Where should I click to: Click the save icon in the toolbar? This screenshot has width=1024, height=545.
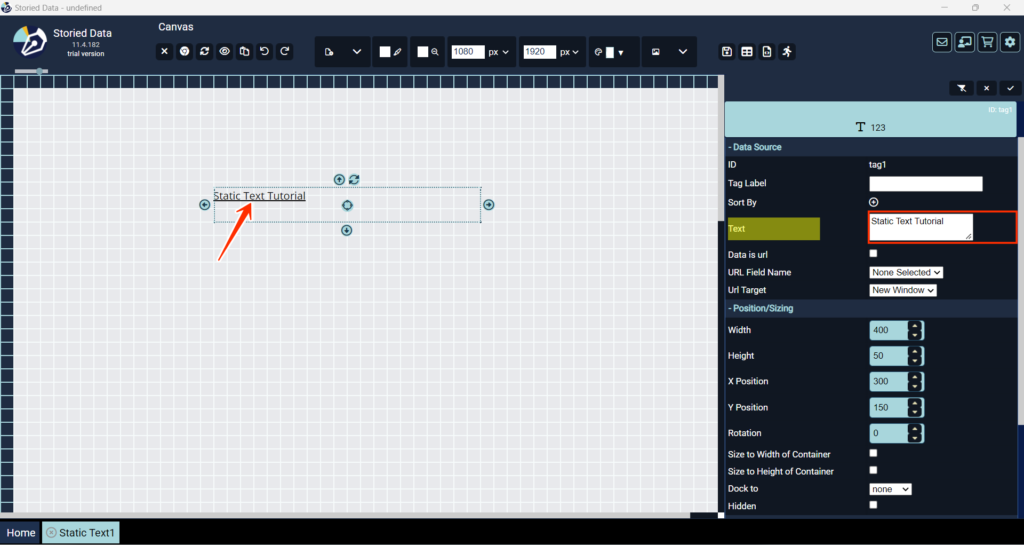pyautogui.click(x=727, y=52)
